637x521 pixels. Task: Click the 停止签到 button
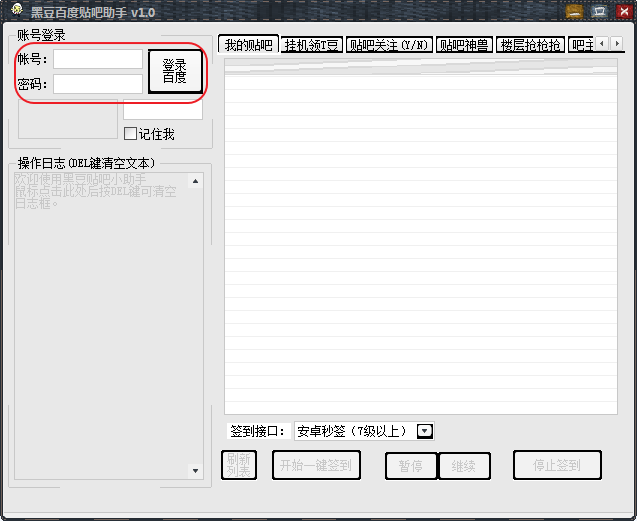pos(557,465)
